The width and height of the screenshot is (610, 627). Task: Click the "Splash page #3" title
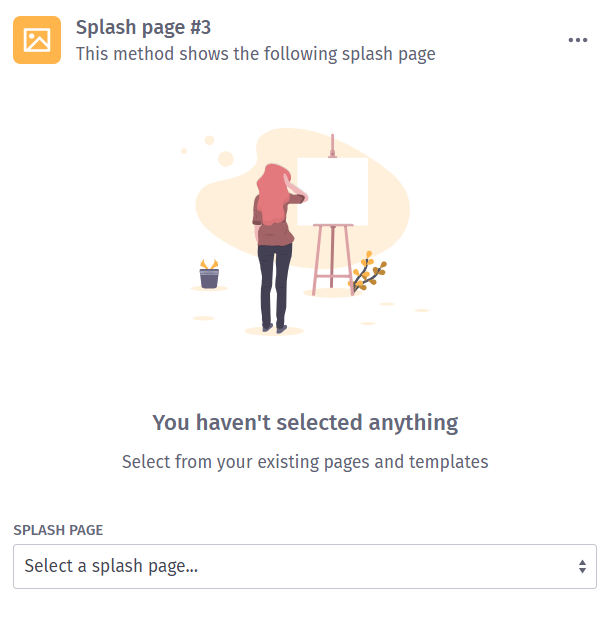pyautogui.click(x=143, y=27)
